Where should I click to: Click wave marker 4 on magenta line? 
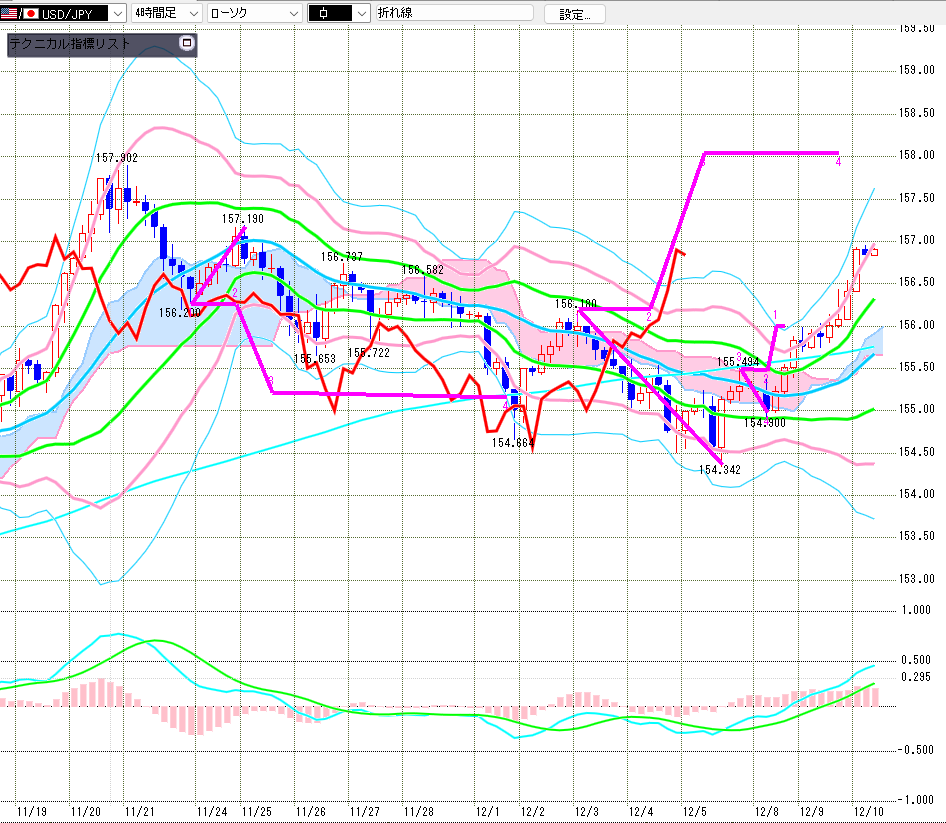point(837,162)
